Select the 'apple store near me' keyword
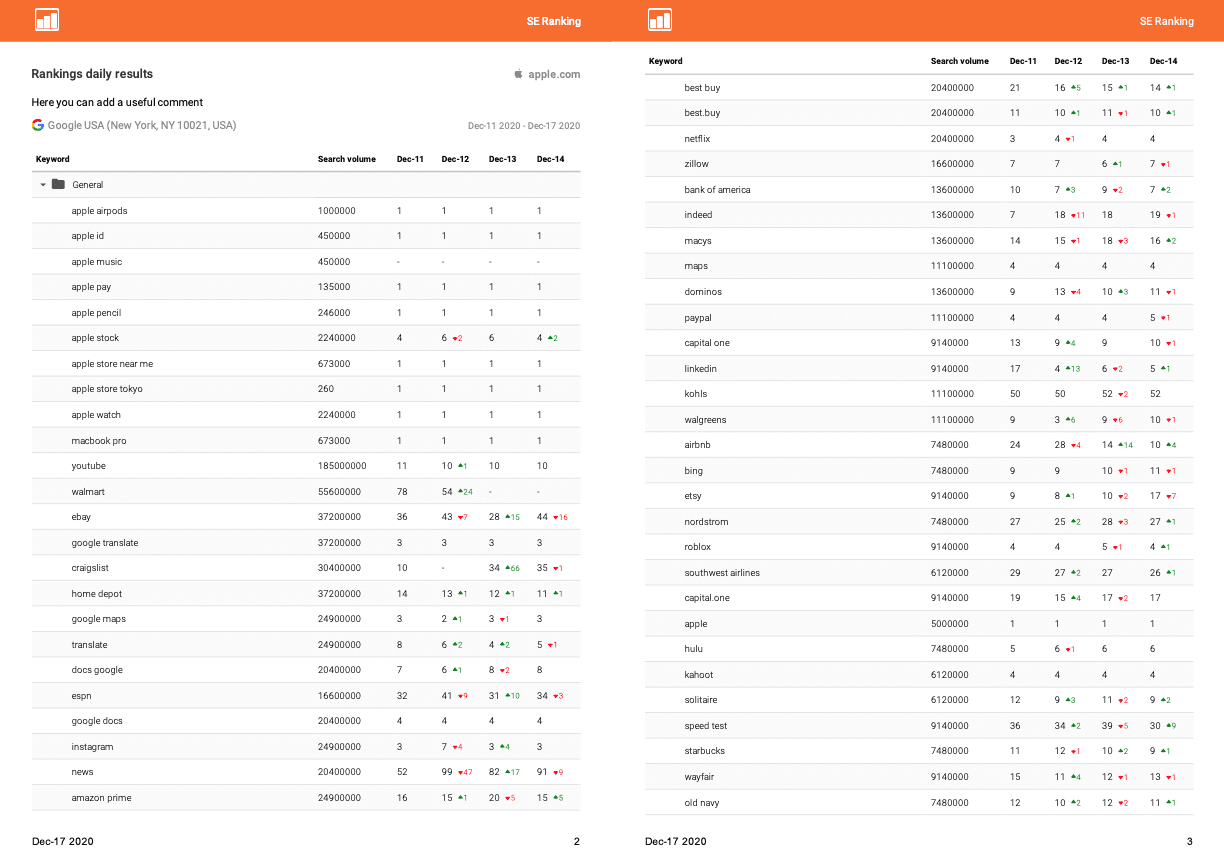 click(112, 364)
